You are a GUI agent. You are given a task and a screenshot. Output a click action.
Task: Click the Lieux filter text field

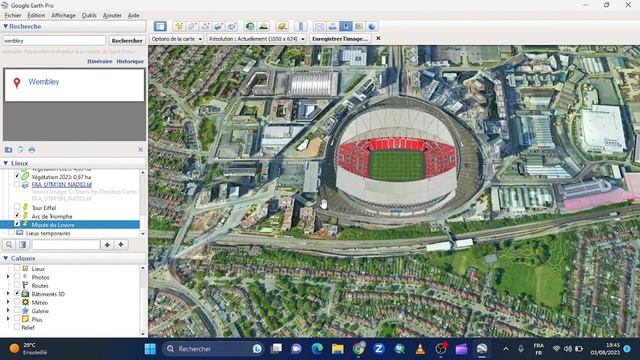point(66,244)
